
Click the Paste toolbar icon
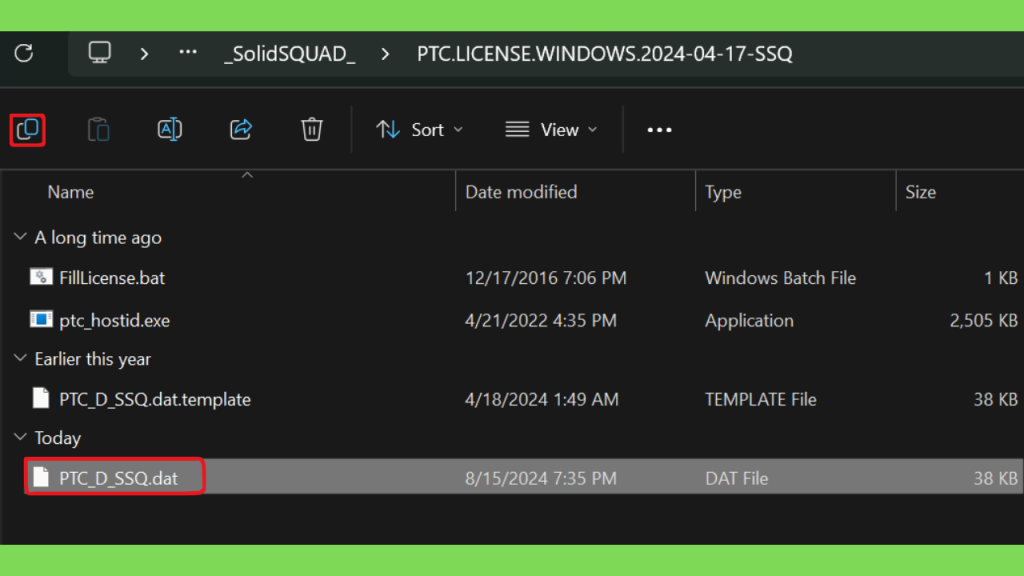coord(99,129)
